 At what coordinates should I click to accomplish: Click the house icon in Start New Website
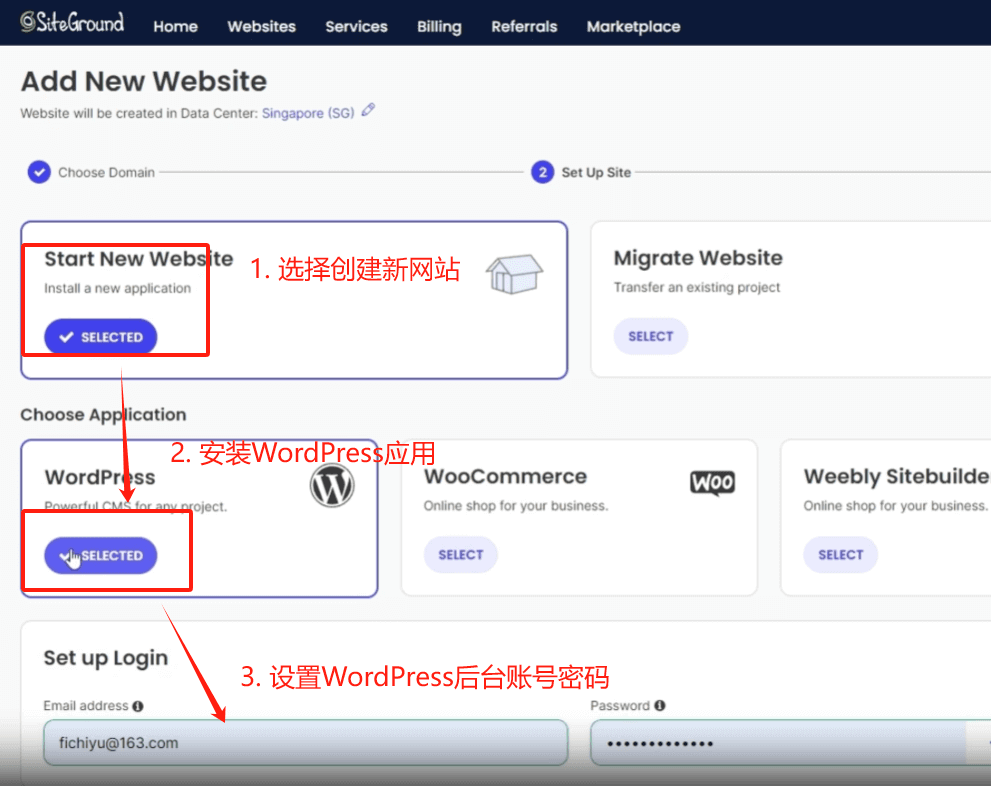514,273
